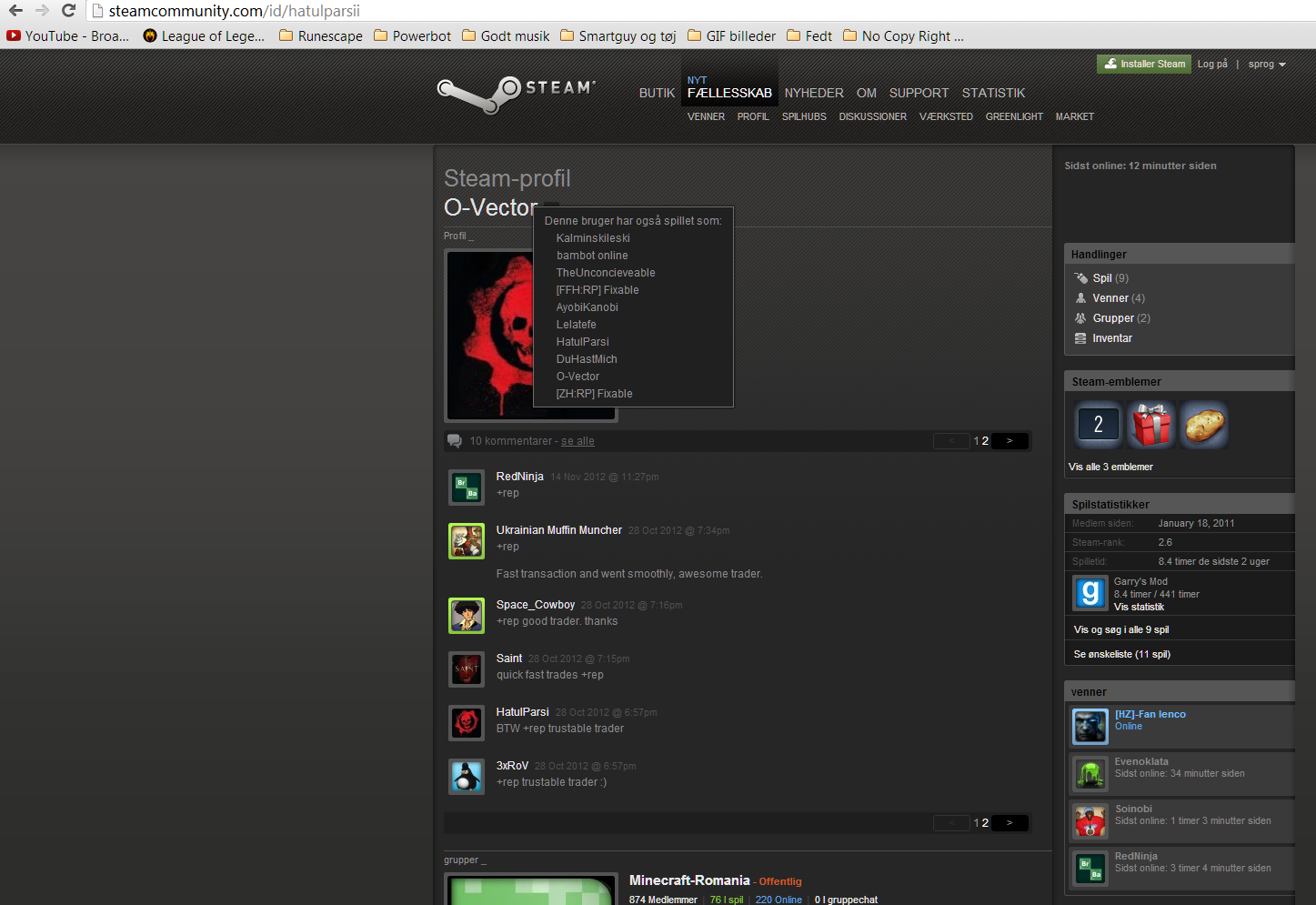The image size is (1316, 905).
Task: Open the Minecraft-Romania group link
Action: [x=689, y=880]
